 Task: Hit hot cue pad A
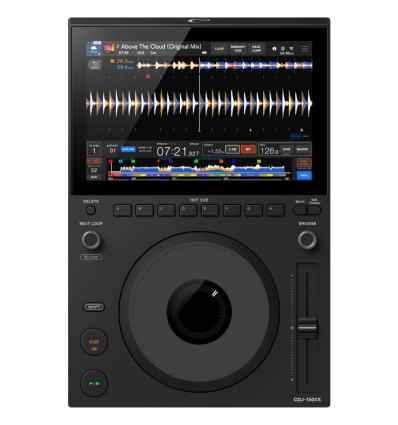coord(122,210)
